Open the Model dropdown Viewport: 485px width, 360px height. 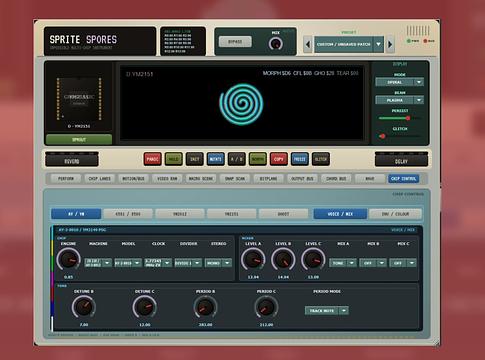128,263
